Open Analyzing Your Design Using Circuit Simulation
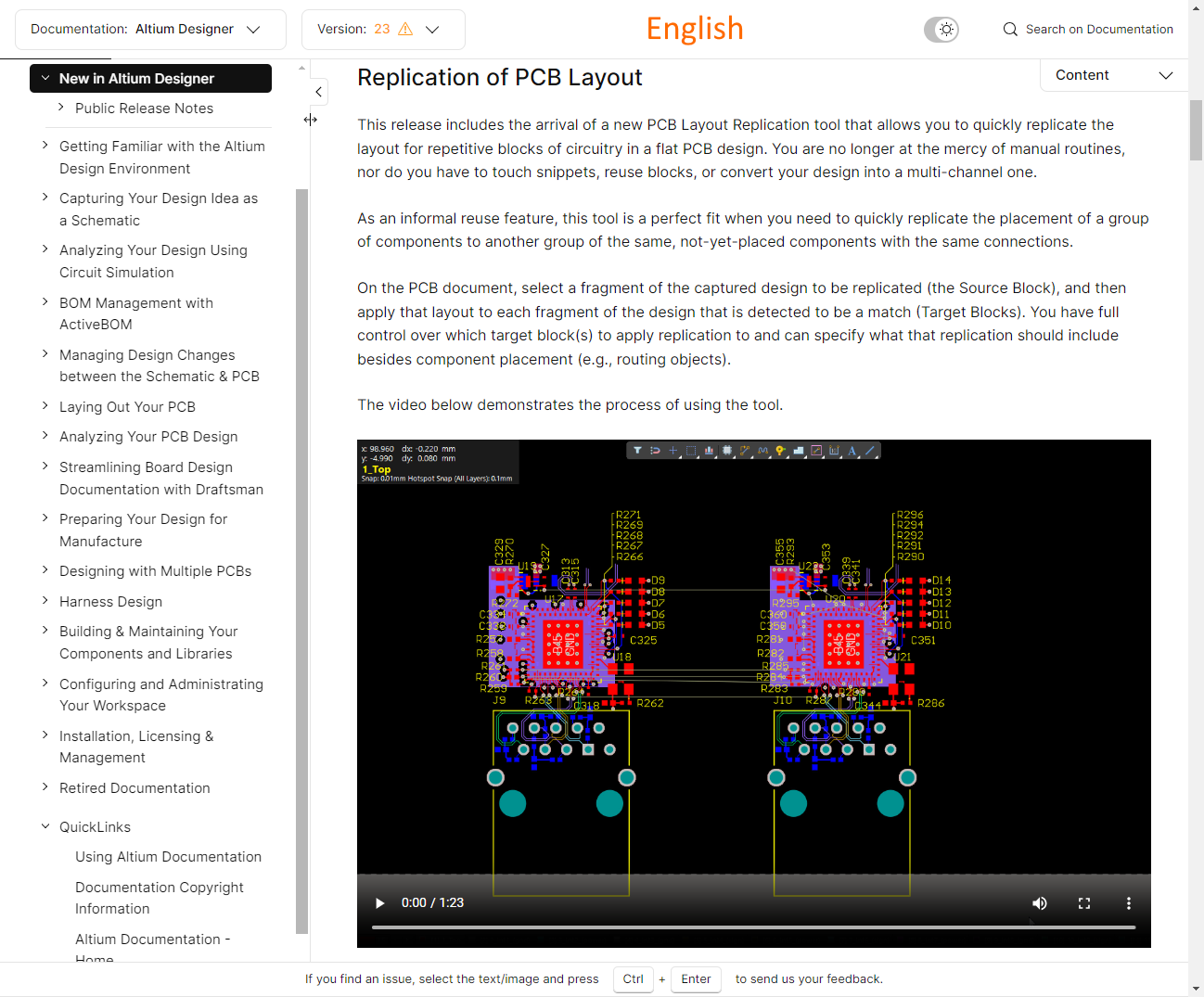 click(153, 262)
